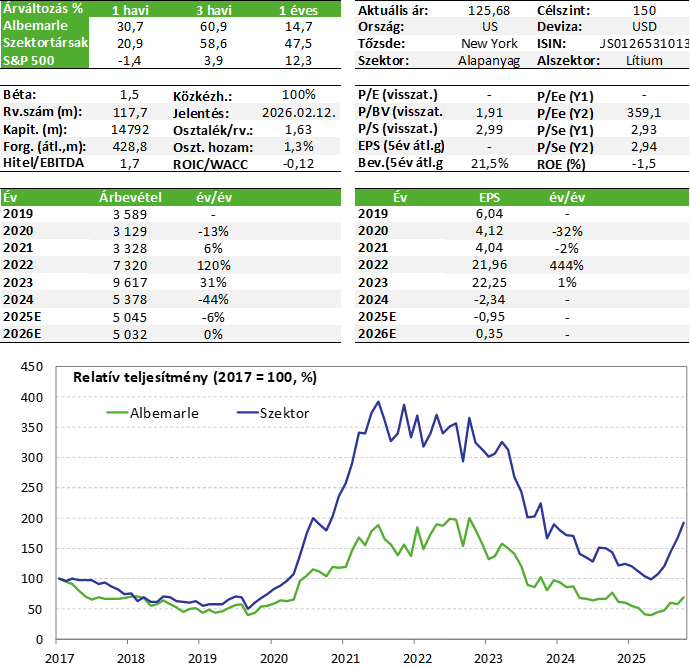Click the '3 havi' column header

tap(215, 9)
